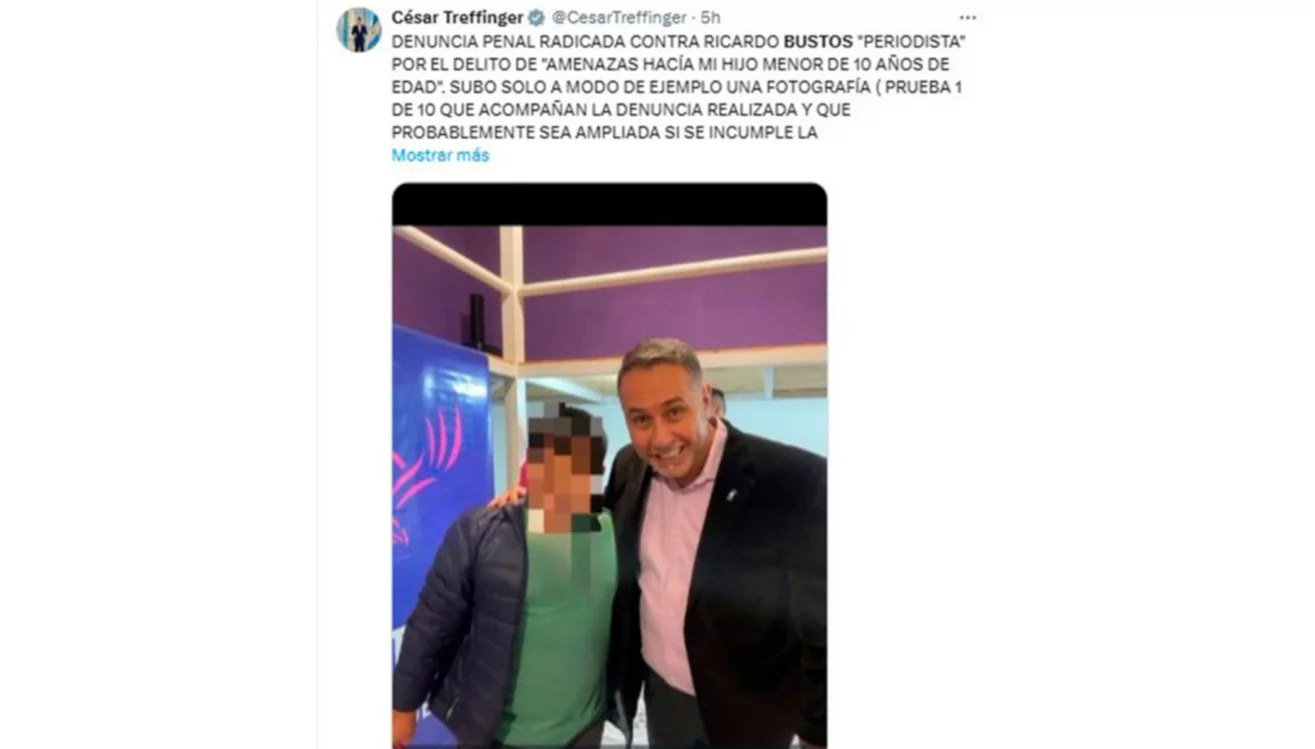Select the tweet text starting DENUNCIA PENAL

[676, 87]
